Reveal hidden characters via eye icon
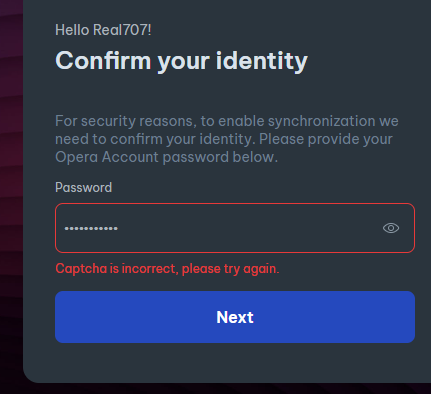Screen dimensions: 431x394 click(x=391, y=228)
